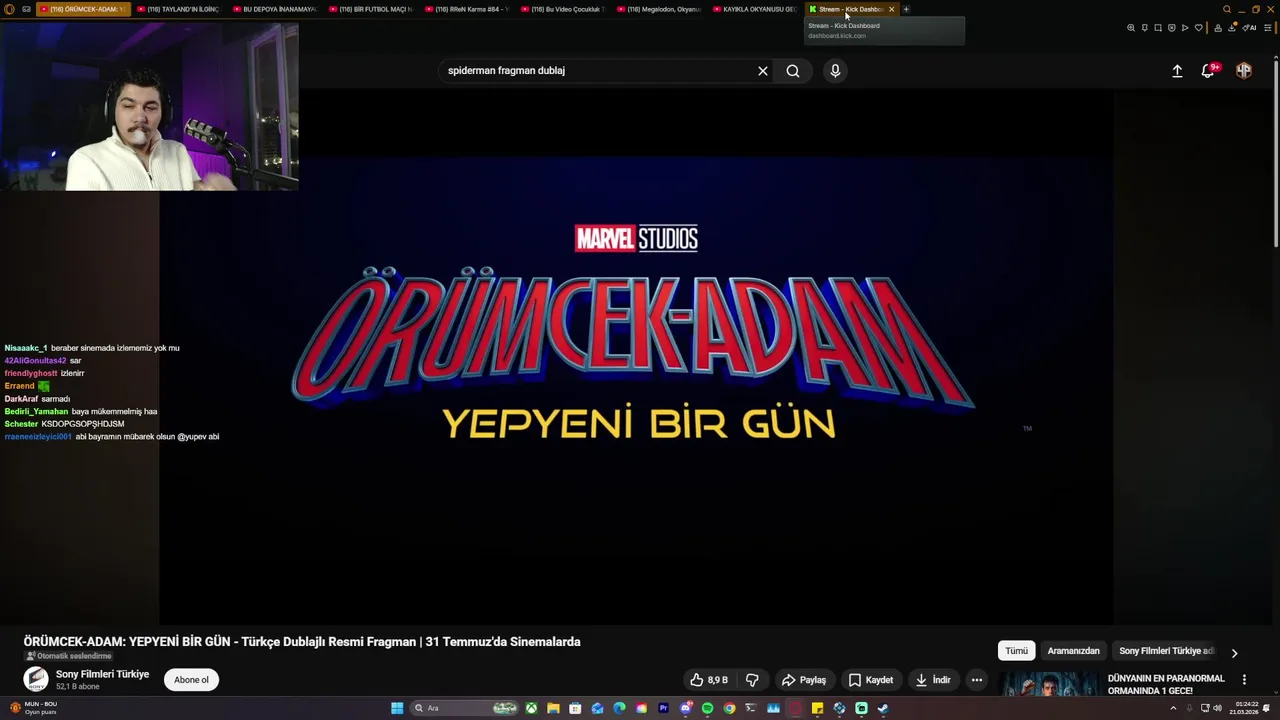Open Spotify from the taskbar
This screenshot has width=1280, height=720.
pos(707,708)
